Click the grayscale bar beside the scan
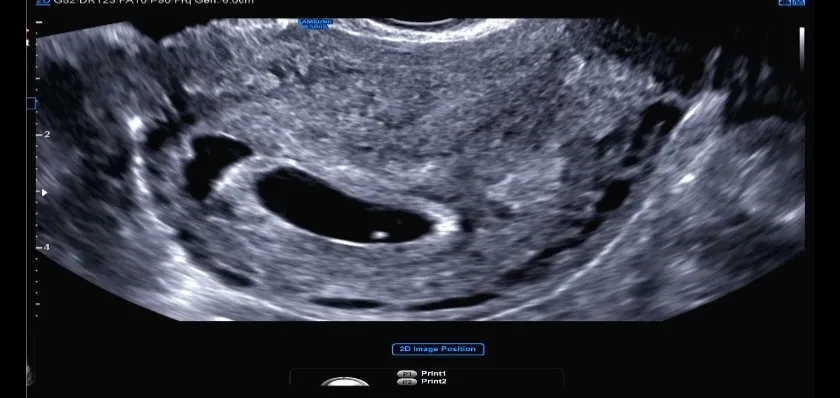840x398 pixels. point(801,49)
